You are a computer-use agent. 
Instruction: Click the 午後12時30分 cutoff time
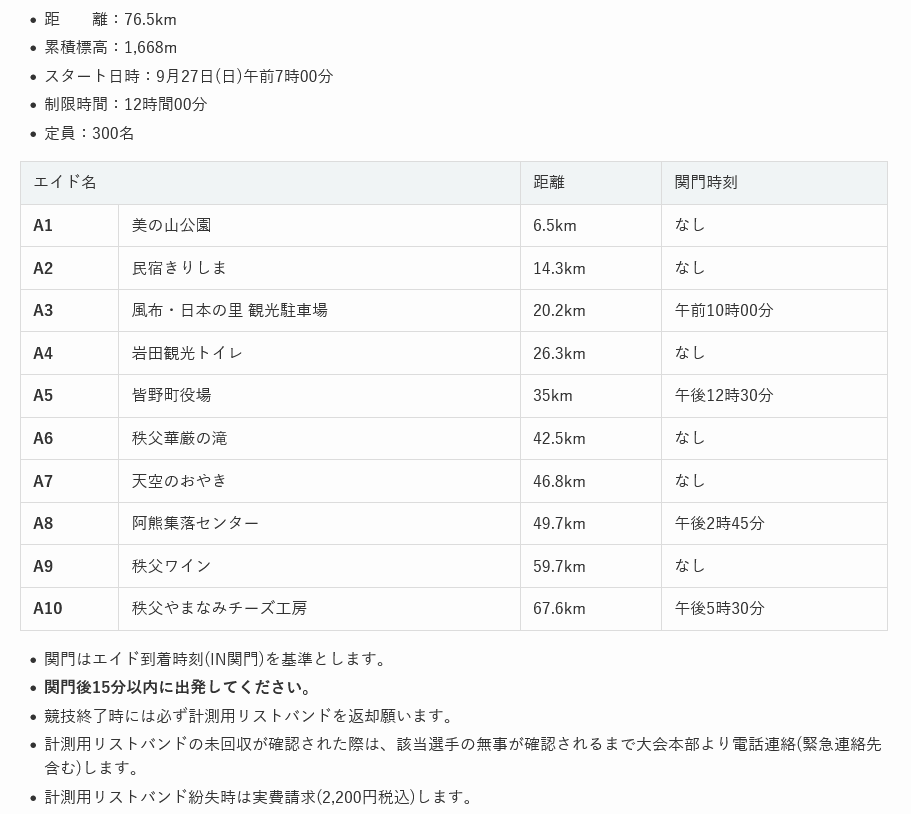(x=724, y=396)
